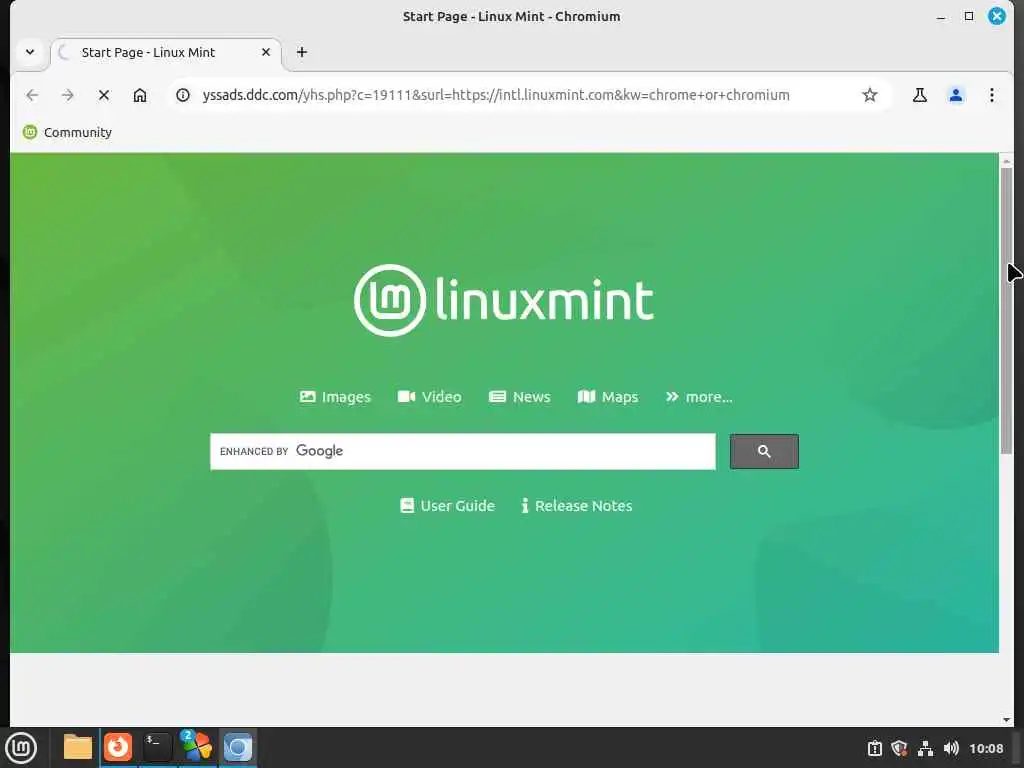Open network connections tray icon
This screenshot has width=1024, height=768.
click(925, 748)
